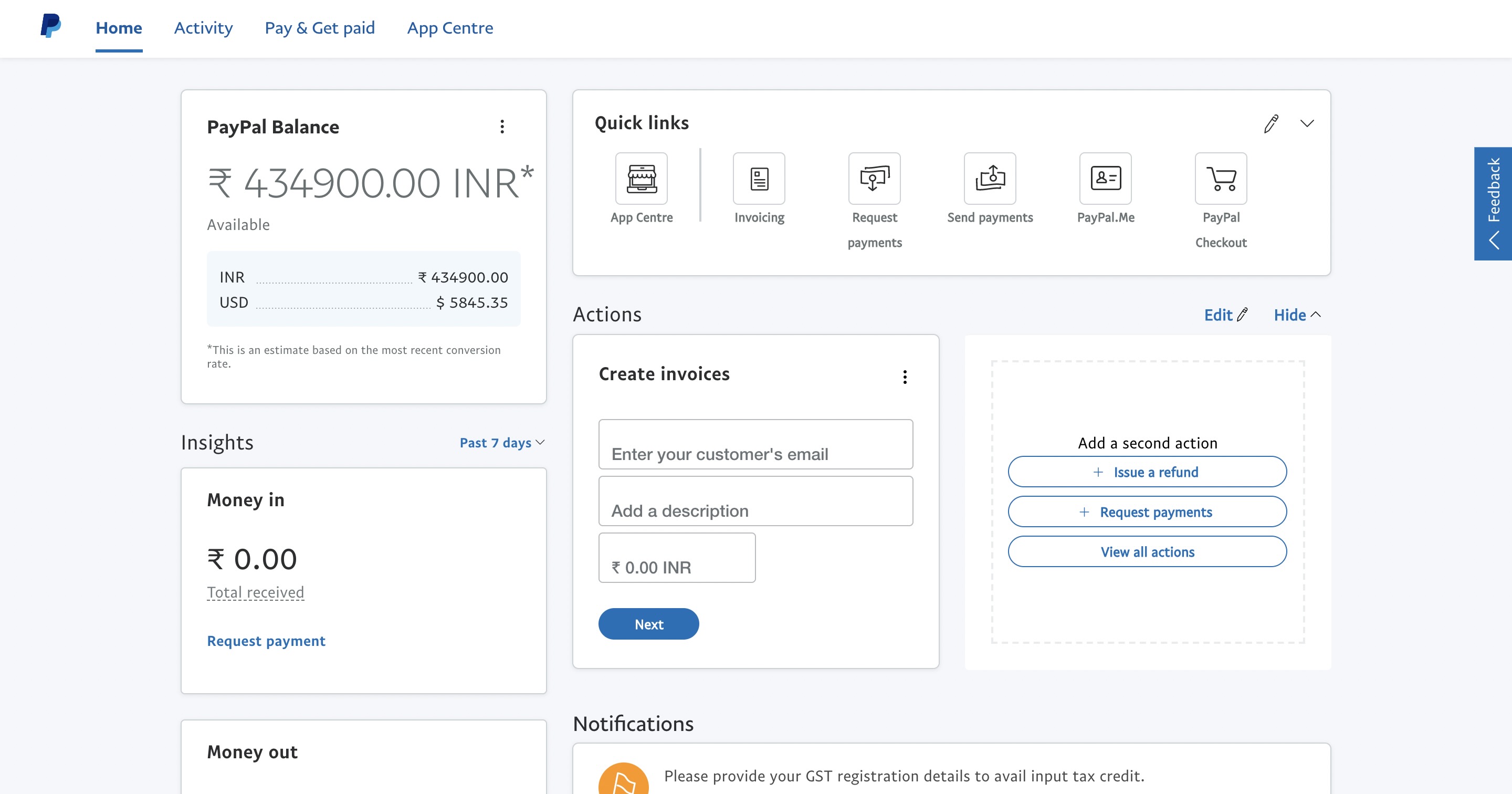Open the Pay & Get paid menu

pyautogui.click(x=319, y=28)
